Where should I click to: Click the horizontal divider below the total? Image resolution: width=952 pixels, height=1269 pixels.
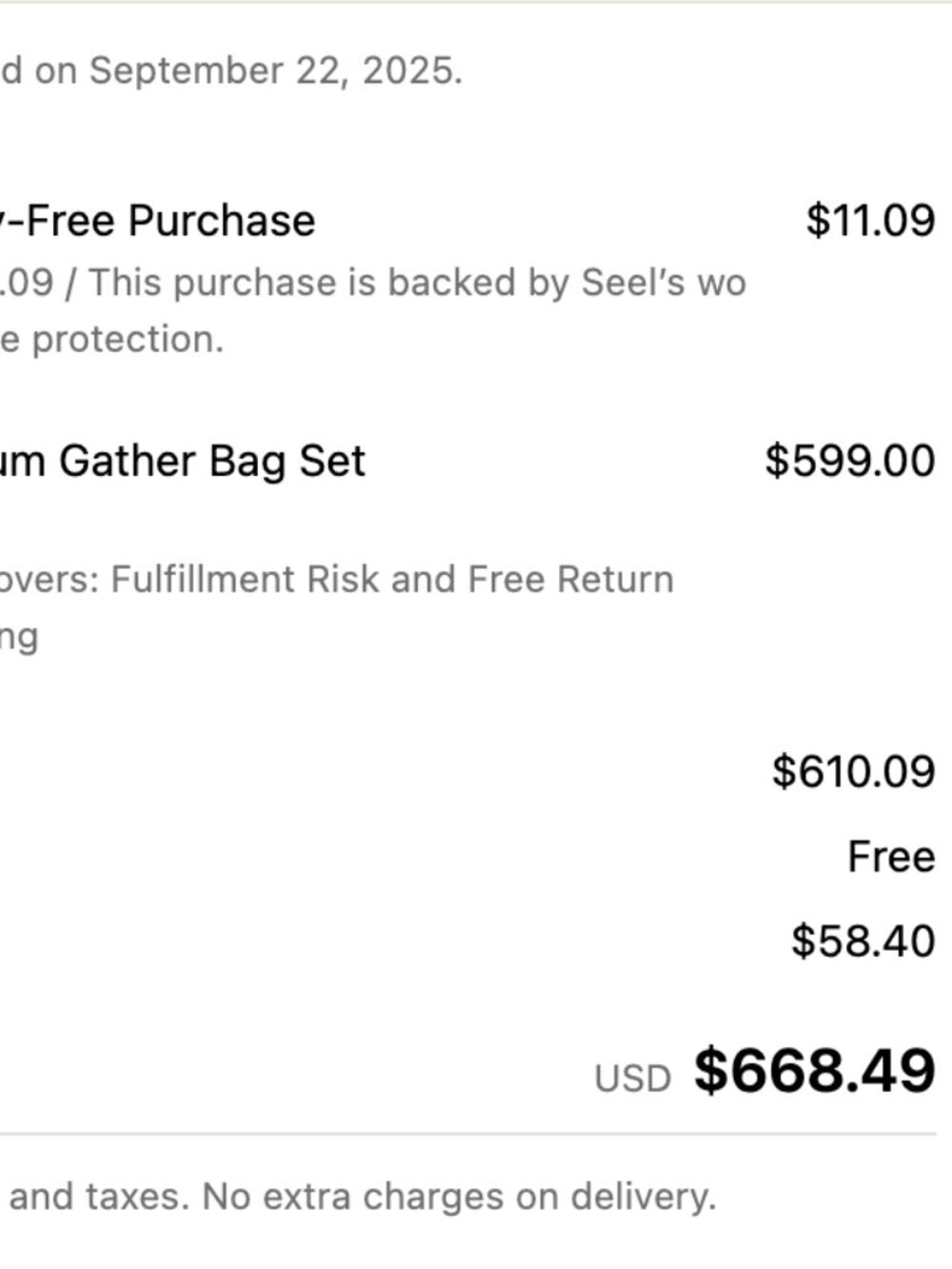point(467,1134)
